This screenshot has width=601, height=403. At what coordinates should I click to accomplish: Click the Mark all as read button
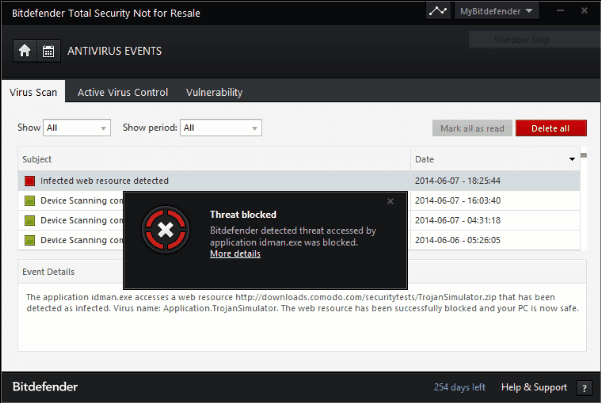472,128
